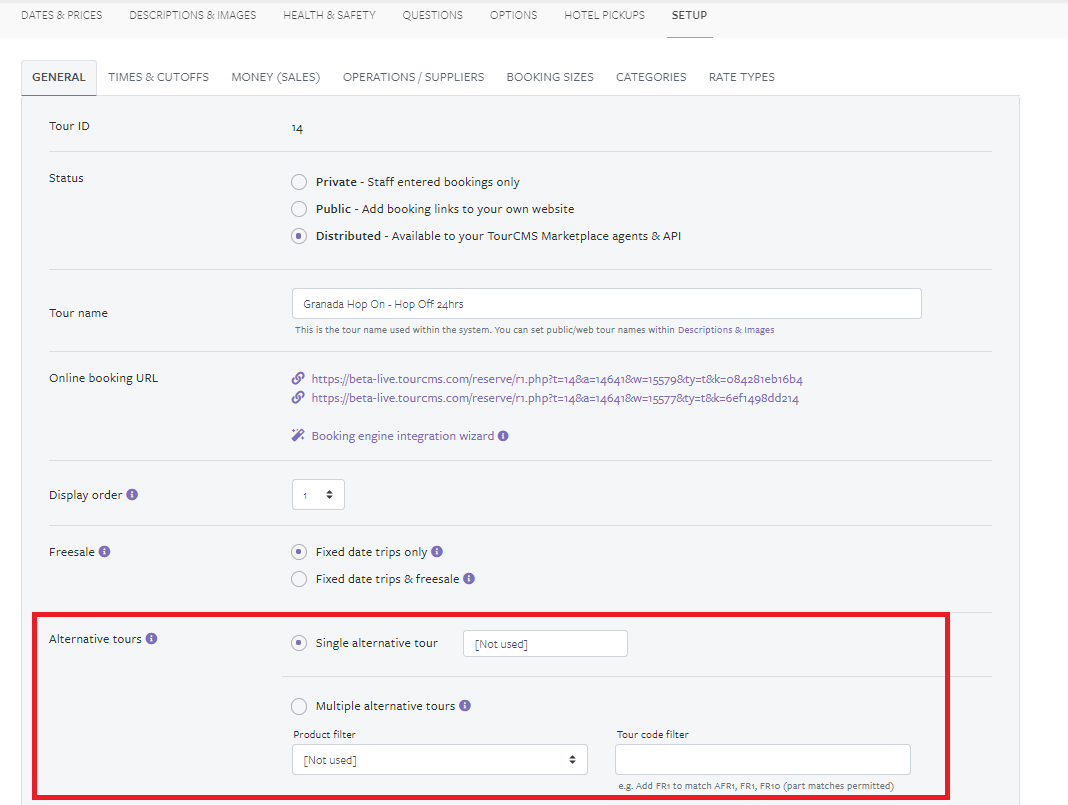Select the Public status radio button

[299, 209]
